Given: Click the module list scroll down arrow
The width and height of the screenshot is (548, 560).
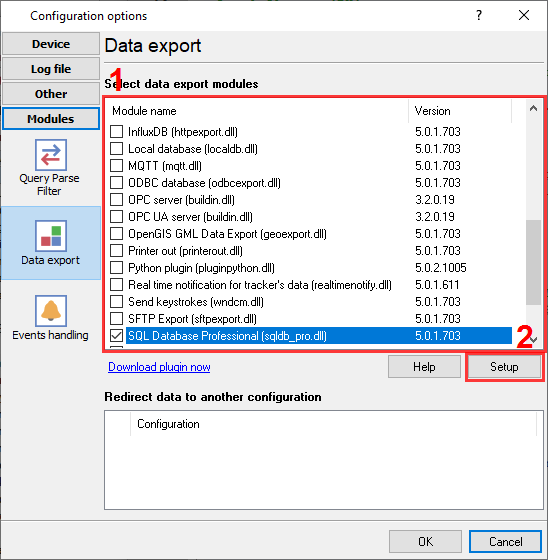Looking at the screenshot, I should [534, 340].
